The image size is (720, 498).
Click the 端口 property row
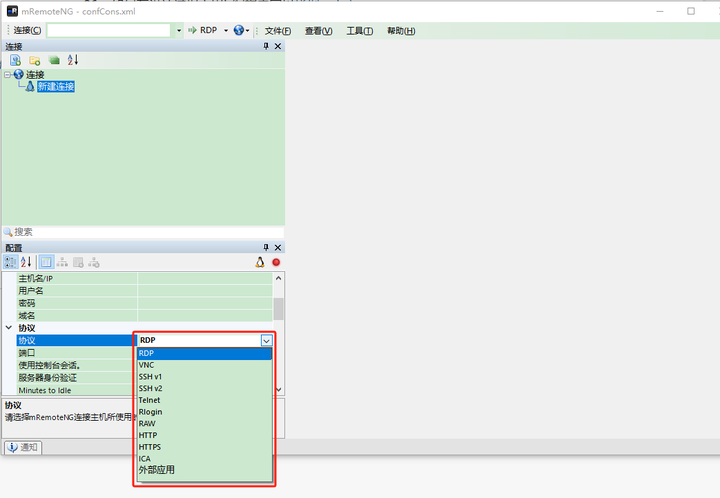(x=75, y=353)
